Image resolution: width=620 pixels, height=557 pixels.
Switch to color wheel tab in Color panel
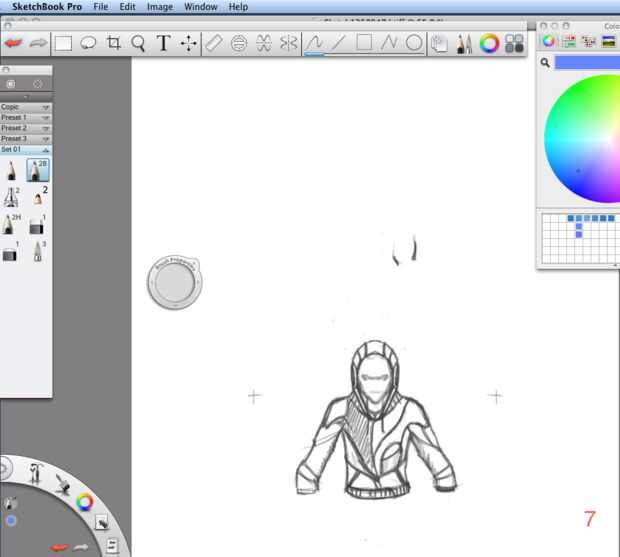pyautogui.click(x=548, y=41)
